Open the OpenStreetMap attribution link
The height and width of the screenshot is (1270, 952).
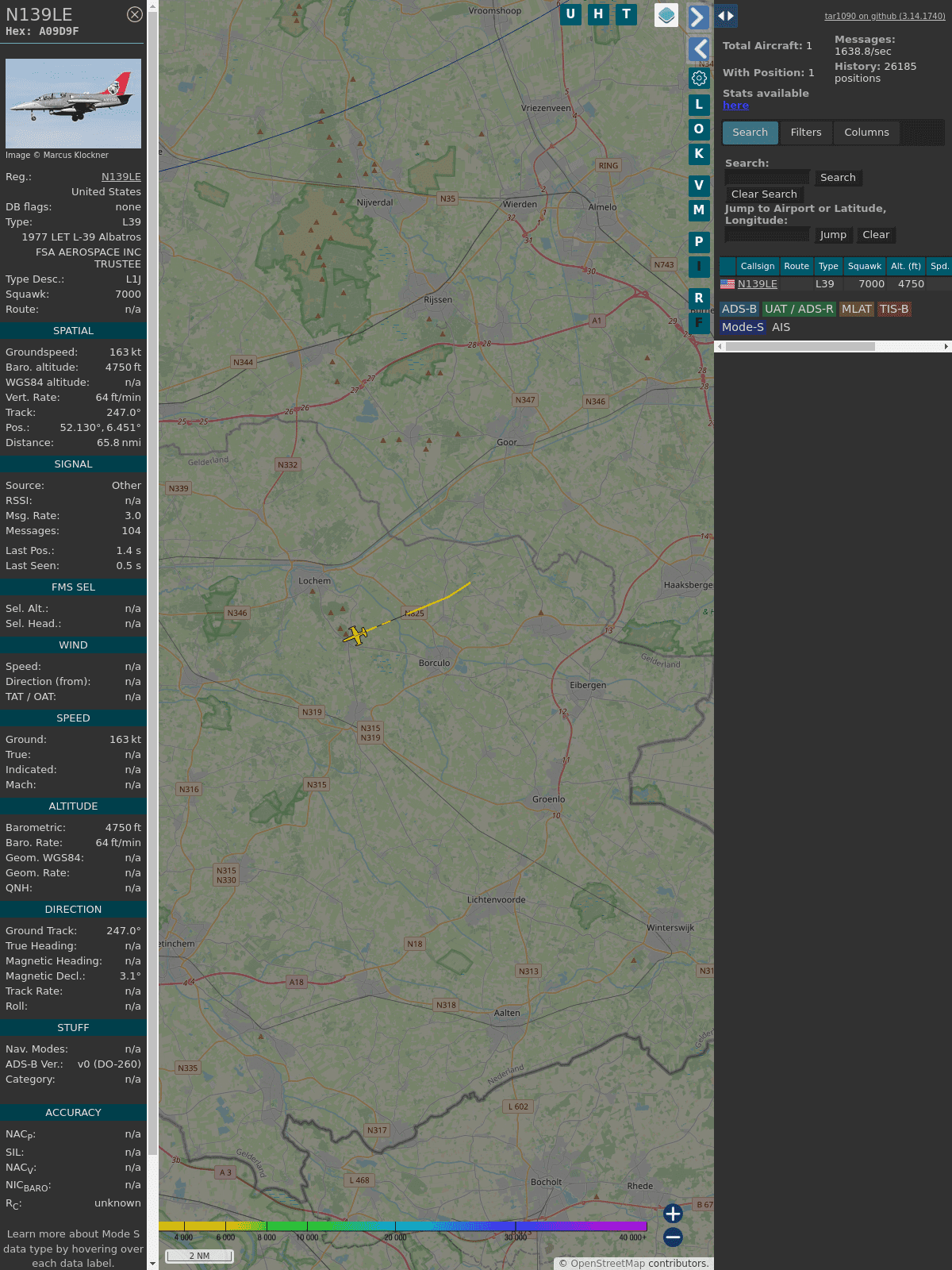click(608, 1263)
